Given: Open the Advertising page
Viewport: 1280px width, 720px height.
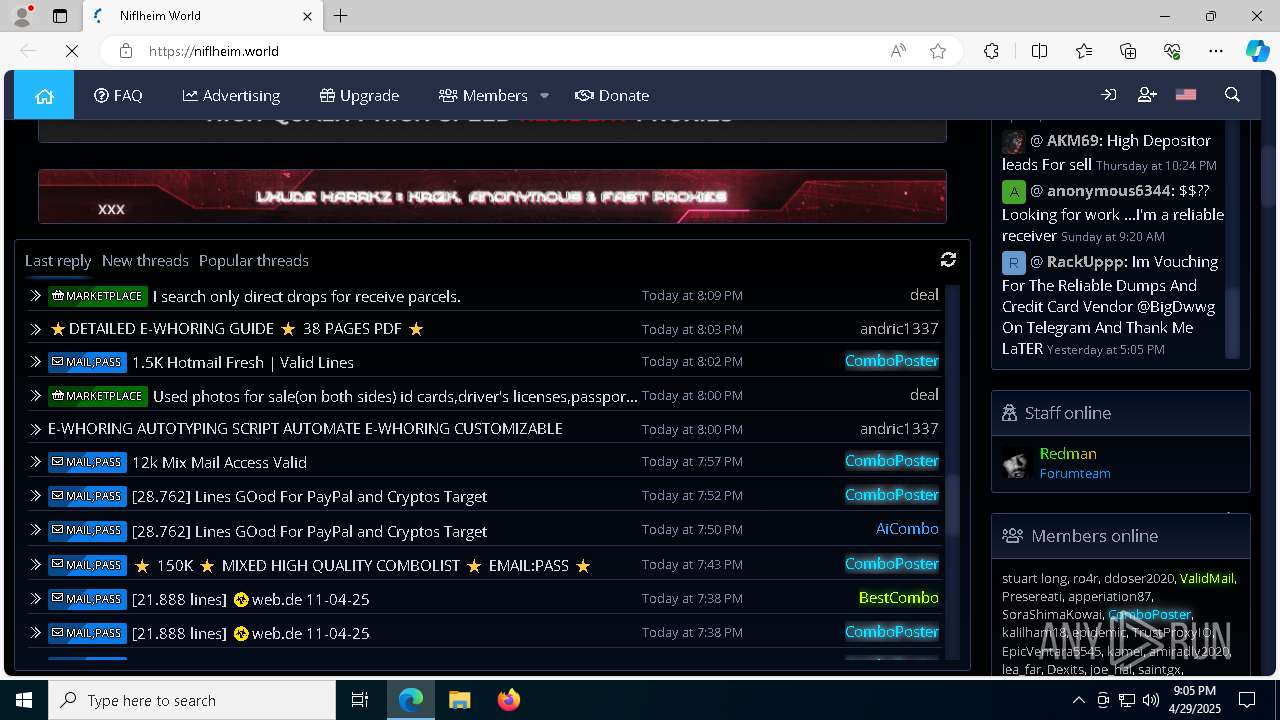Looking at the screenshot, I should pyautogui.click(x=231, y=96).
